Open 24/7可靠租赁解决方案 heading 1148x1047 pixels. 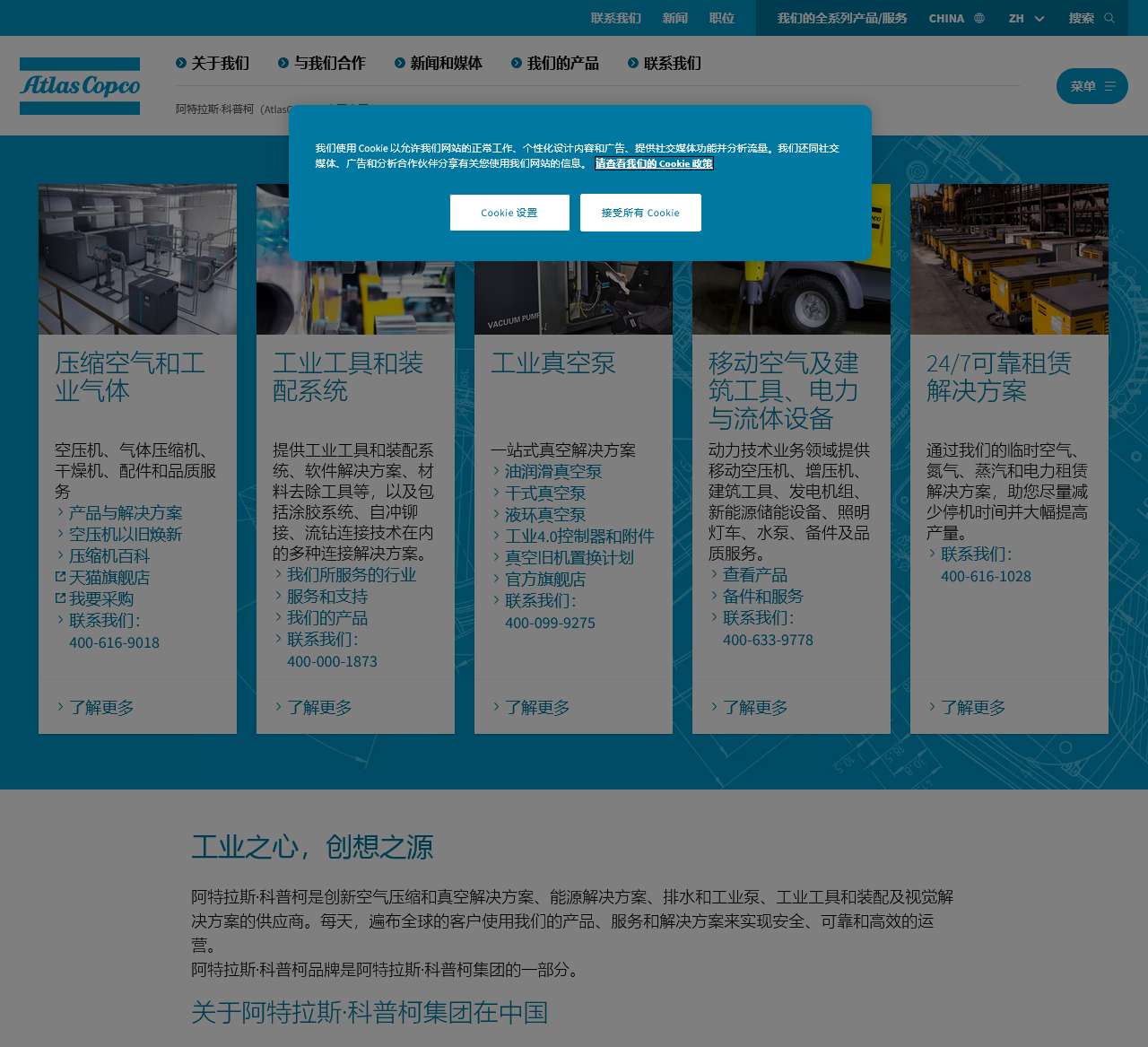pyautogui.click(x=999, y=377)
